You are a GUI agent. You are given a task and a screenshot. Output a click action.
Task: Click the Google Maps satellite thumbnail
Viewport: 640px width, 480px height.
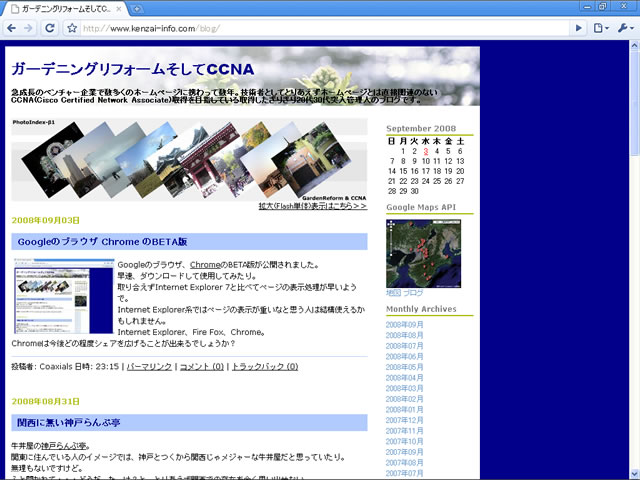[x=424, y=254]
